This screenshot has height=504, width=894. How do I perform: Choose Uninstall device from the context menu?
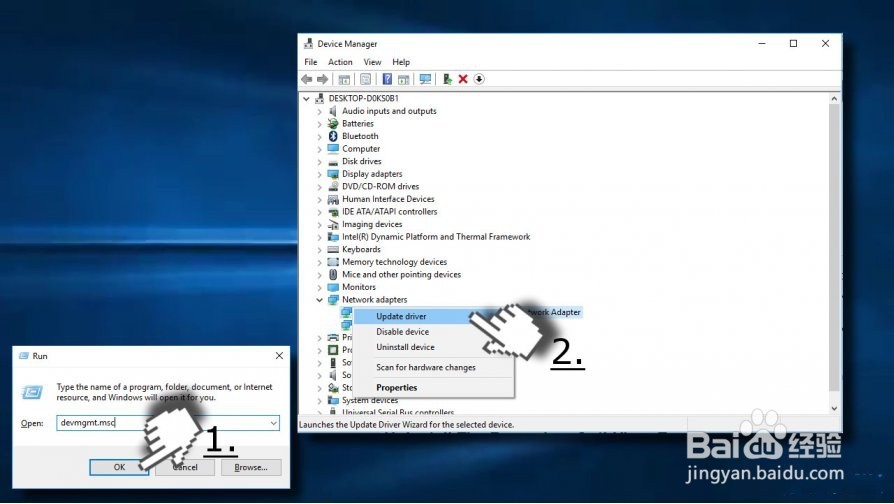tap(433, 347)
